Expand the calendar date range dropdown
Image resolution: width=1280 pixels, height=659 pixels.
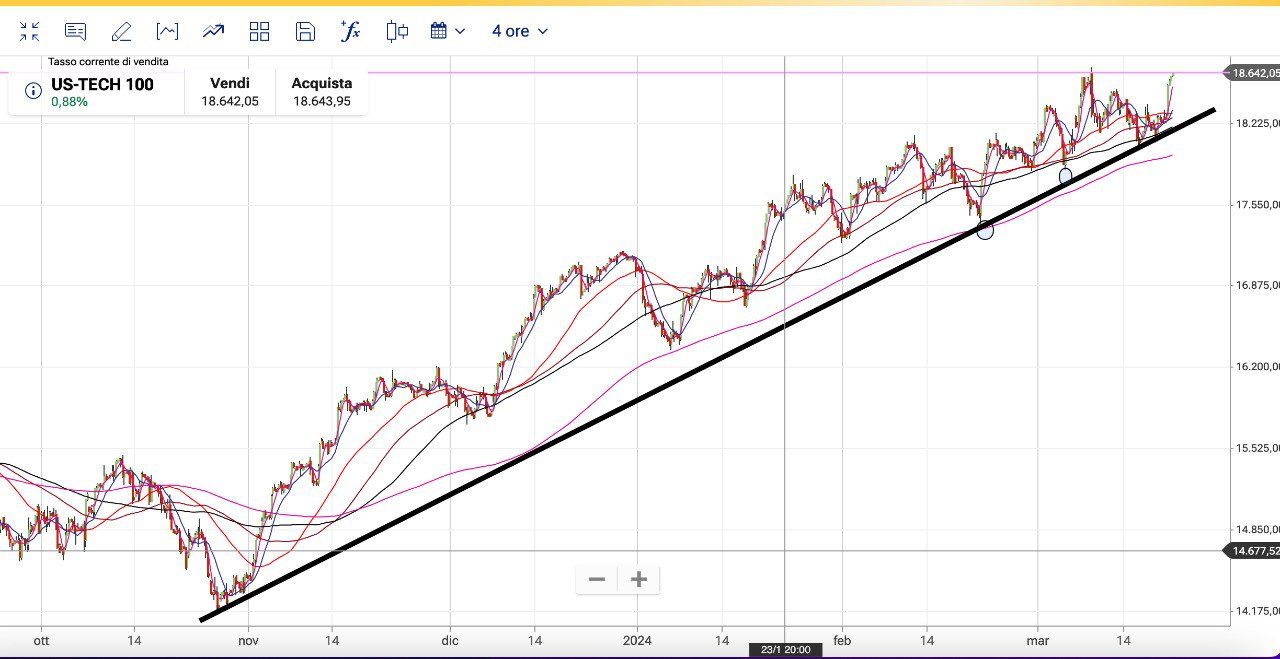[447, 31]
